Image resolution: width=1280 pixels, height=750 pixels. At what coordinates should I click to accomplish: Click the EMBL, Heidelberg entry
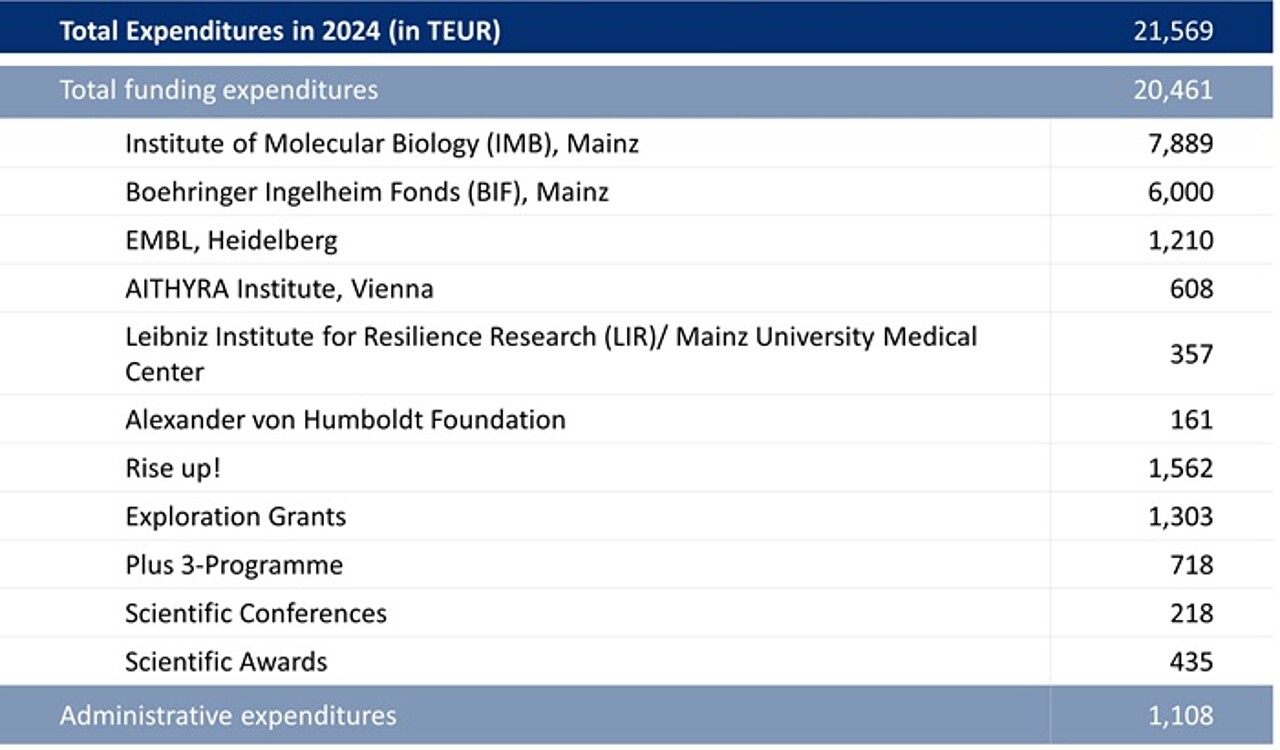[231, 241]
